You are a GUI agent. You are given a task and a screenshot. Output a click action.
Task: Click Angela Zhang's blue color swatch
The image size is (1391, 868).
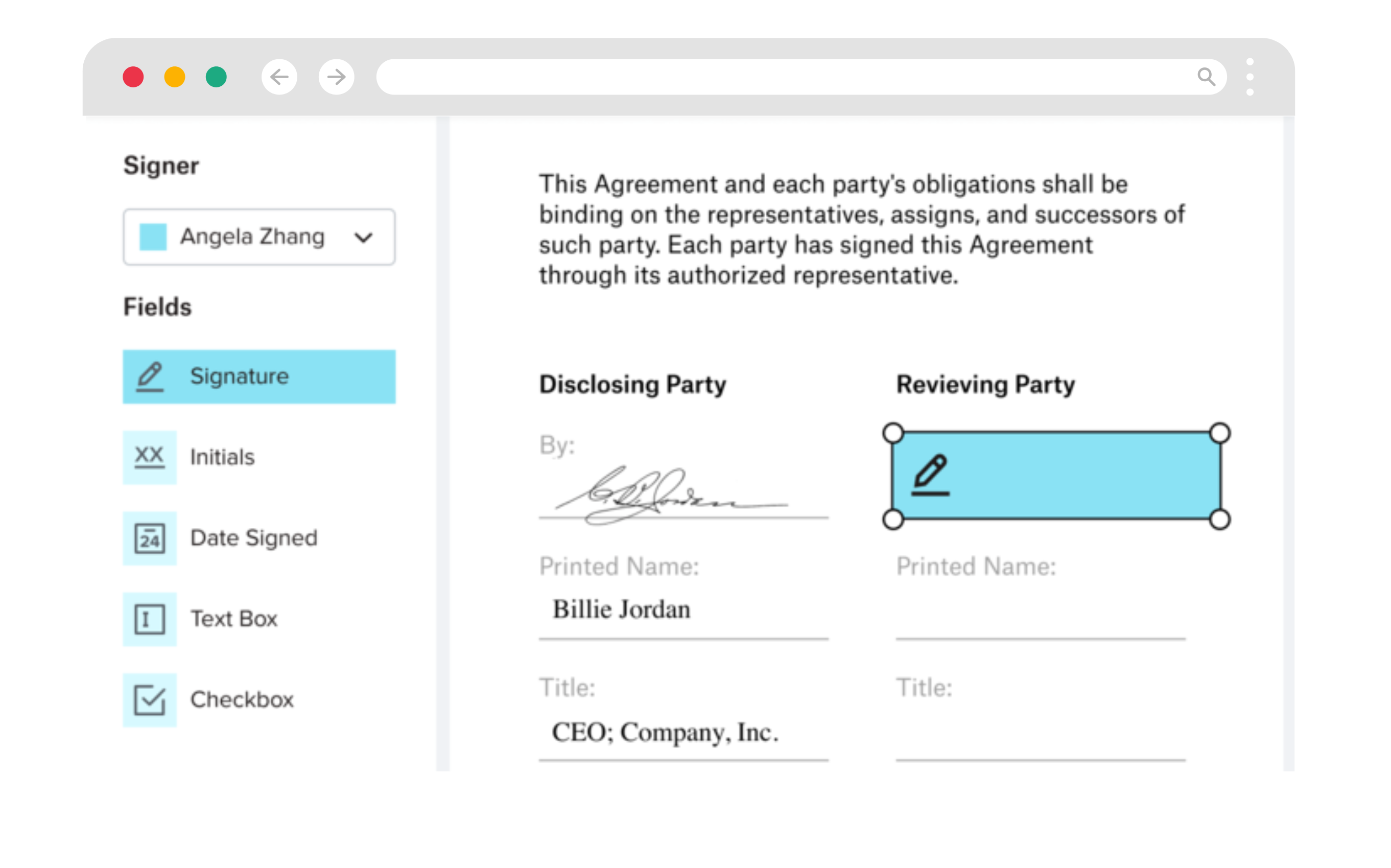(153, 237)
